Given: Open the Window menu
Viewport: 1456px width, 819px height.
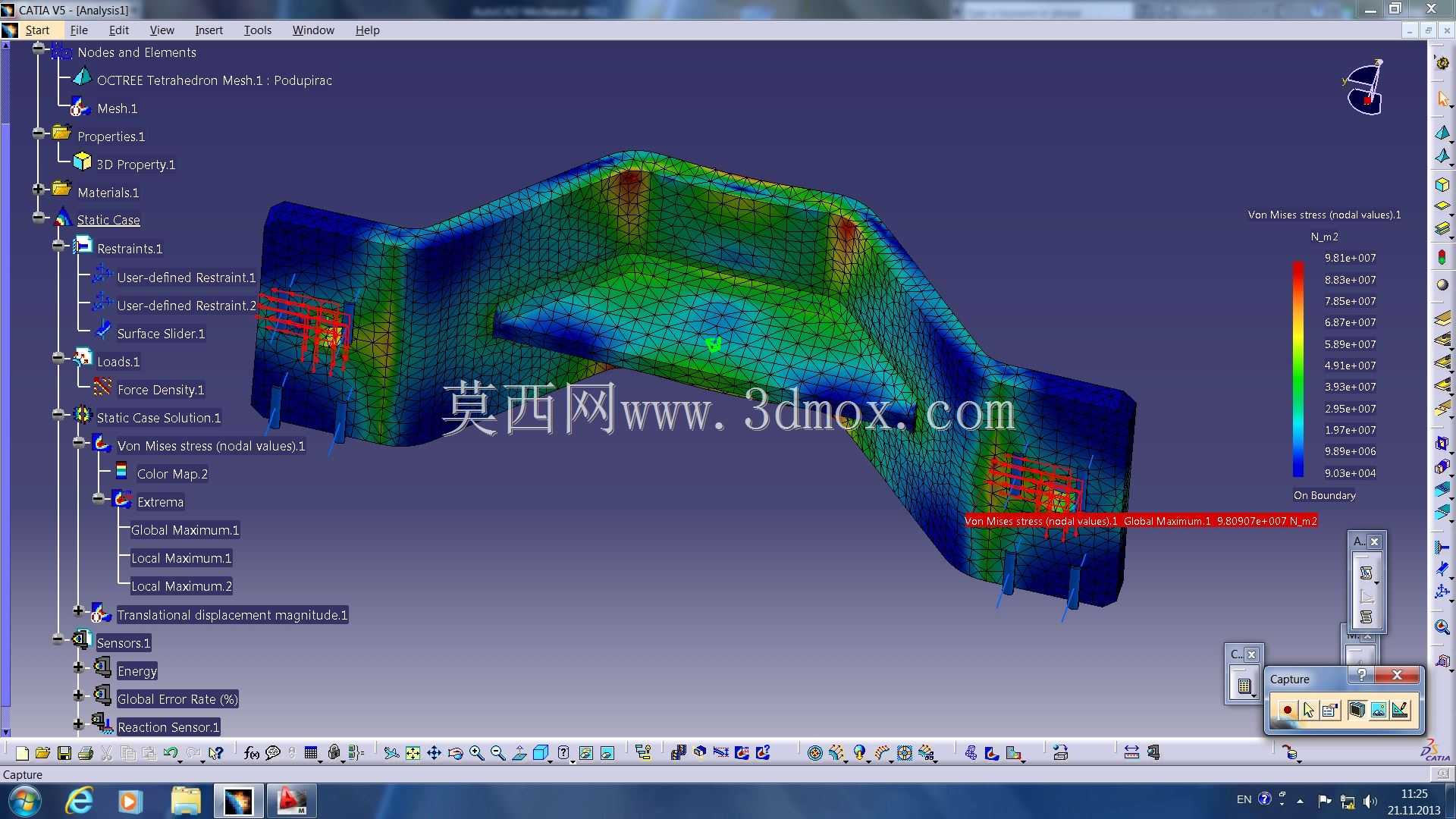Looking at the screenshot, I should 313,30.
